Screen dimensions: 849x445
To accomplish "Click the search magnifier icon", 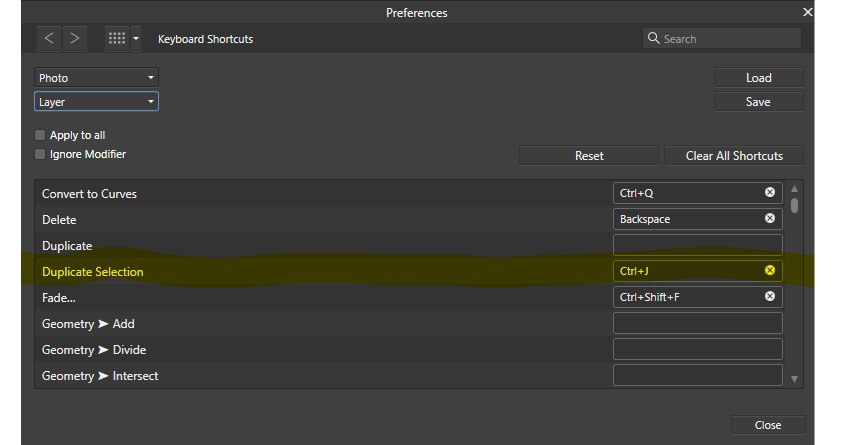I will point(654,38).
